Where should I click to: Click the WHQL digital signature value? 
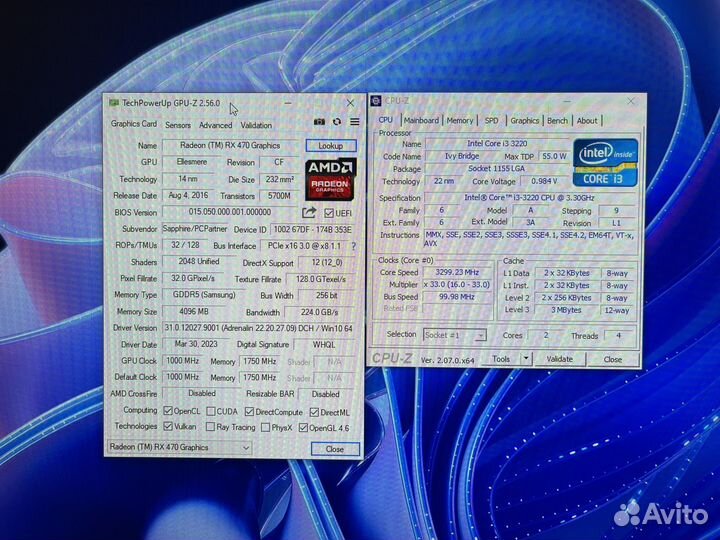[324, 345]
